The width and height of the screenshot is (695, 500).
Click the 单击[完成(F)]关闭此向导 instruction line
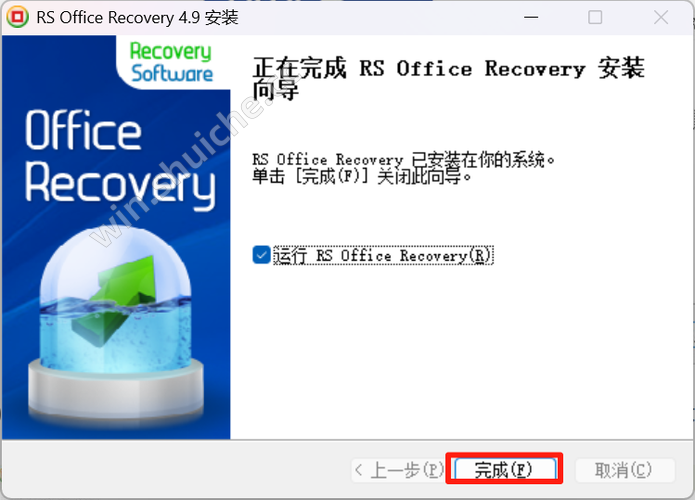tap(362, 177)
